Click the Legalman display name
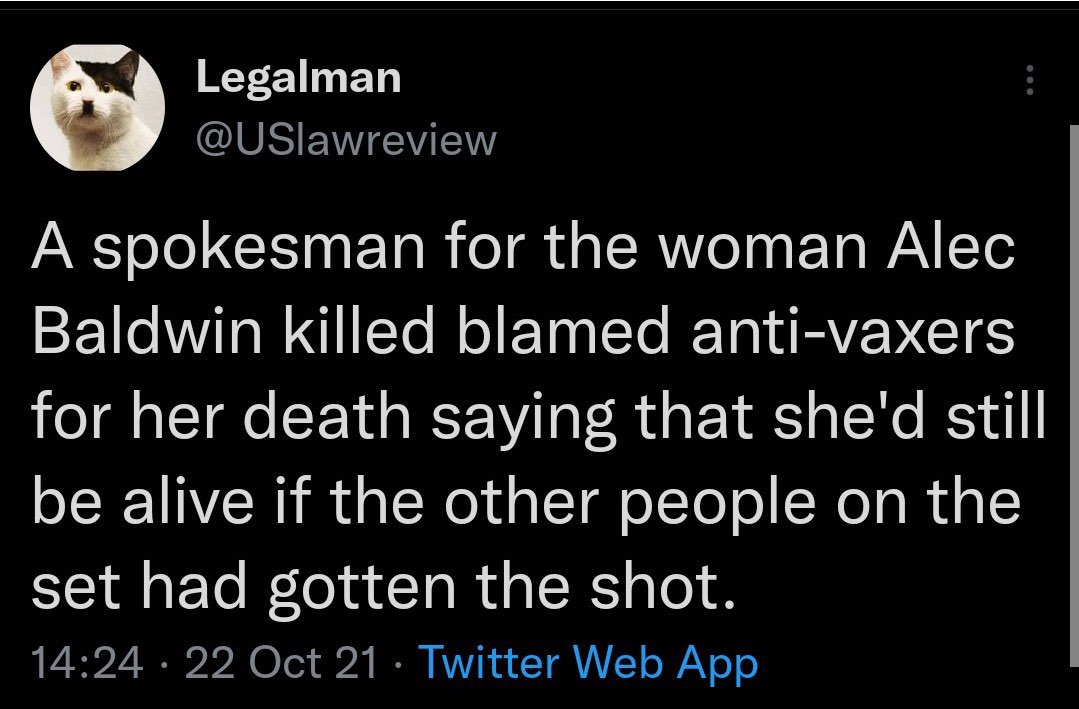The width and height of the screenshot is (1079, 709). pos(298,77)
